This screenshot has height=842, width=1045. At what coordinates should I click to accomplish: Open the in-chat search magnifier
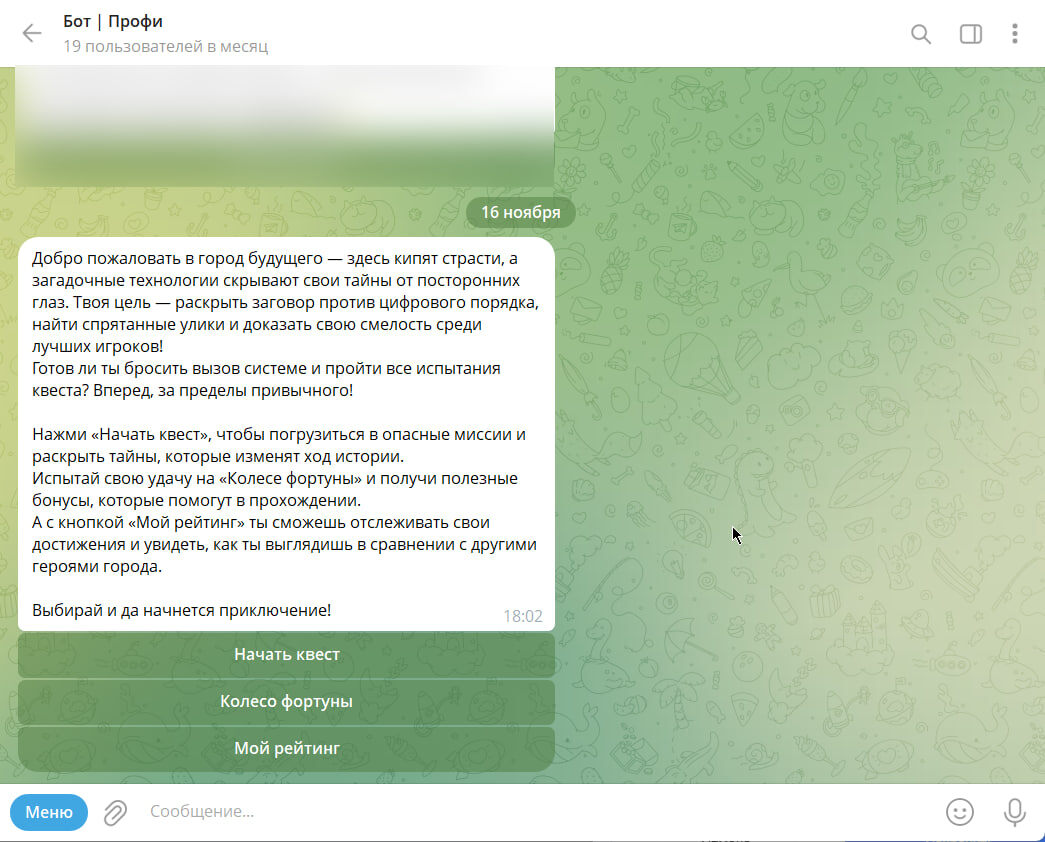[x=920, y=33]
